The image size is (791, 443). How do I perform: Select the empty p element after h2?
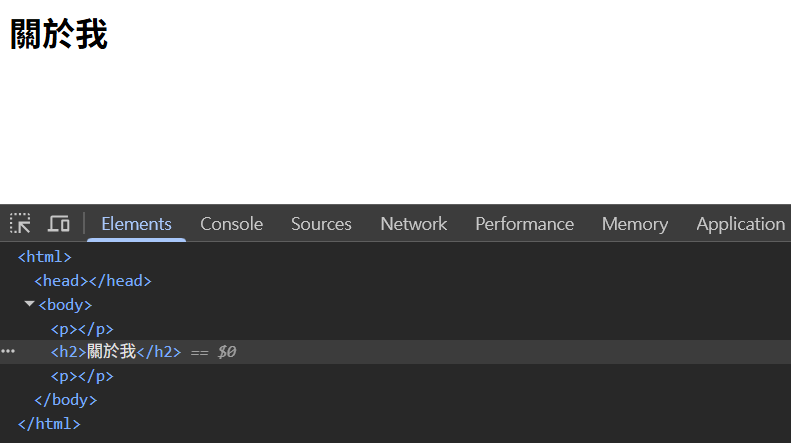(x=82, y=376)
